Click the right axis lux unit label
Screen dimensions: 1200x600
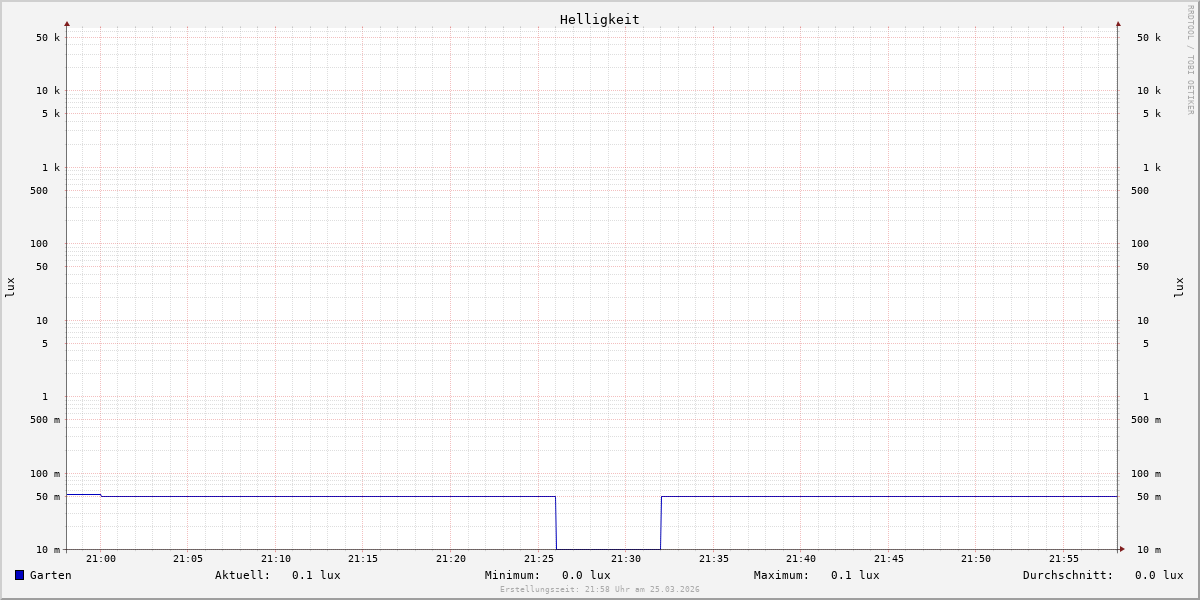pyautogui.click(x=1179, y=287)
